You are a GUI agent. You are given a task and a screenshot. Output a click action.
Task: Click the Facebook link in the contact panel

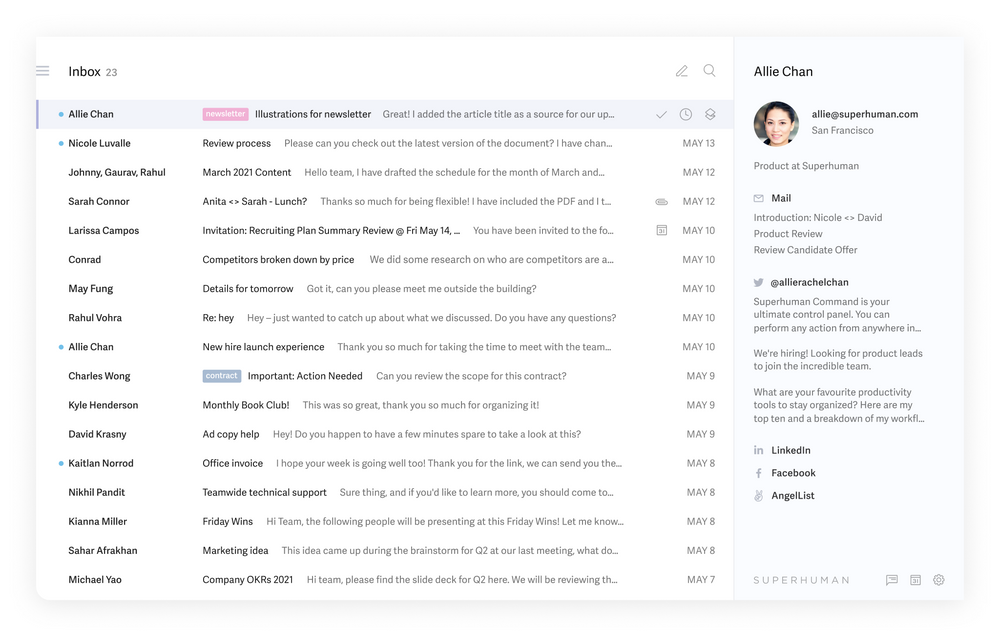(759, 472)
